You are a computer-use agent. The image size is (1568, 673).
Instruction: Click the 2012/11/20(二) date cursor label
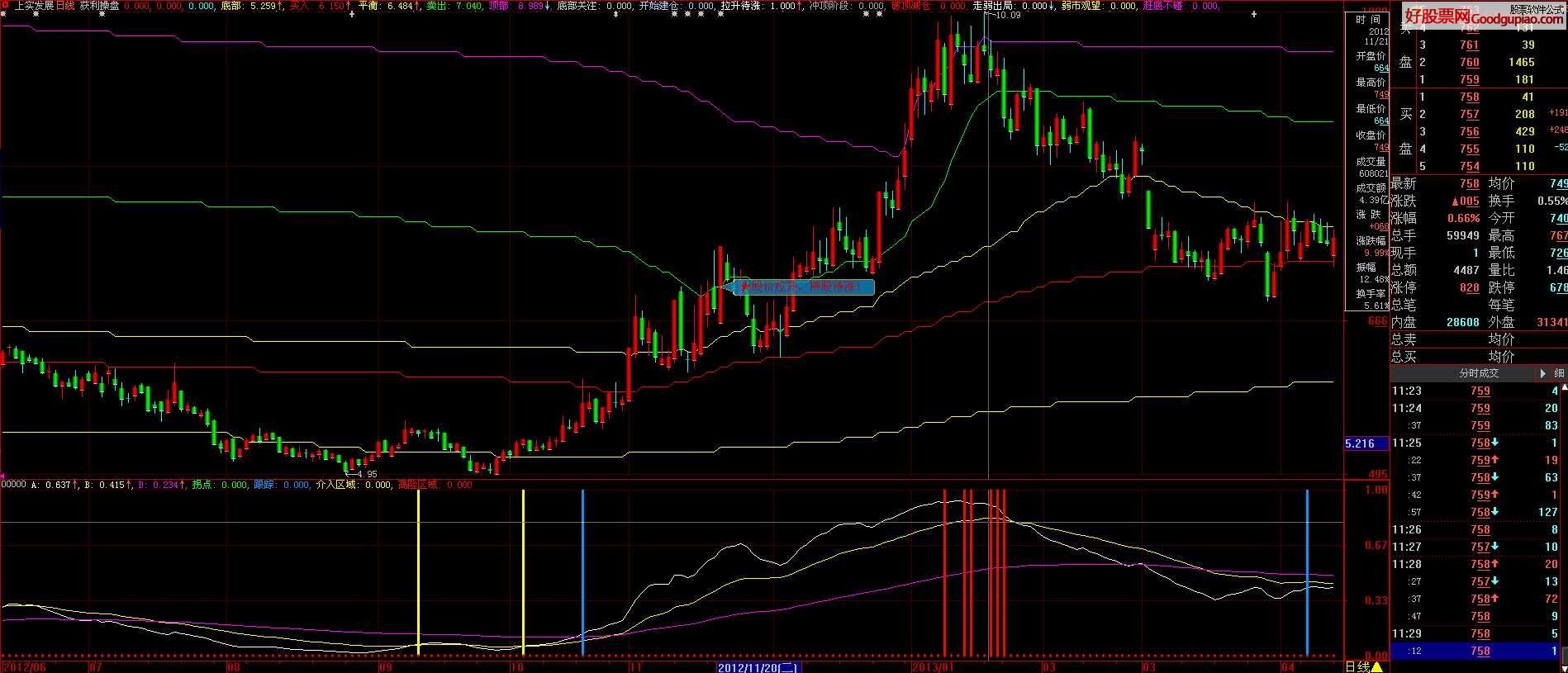(x=758, y=666)
